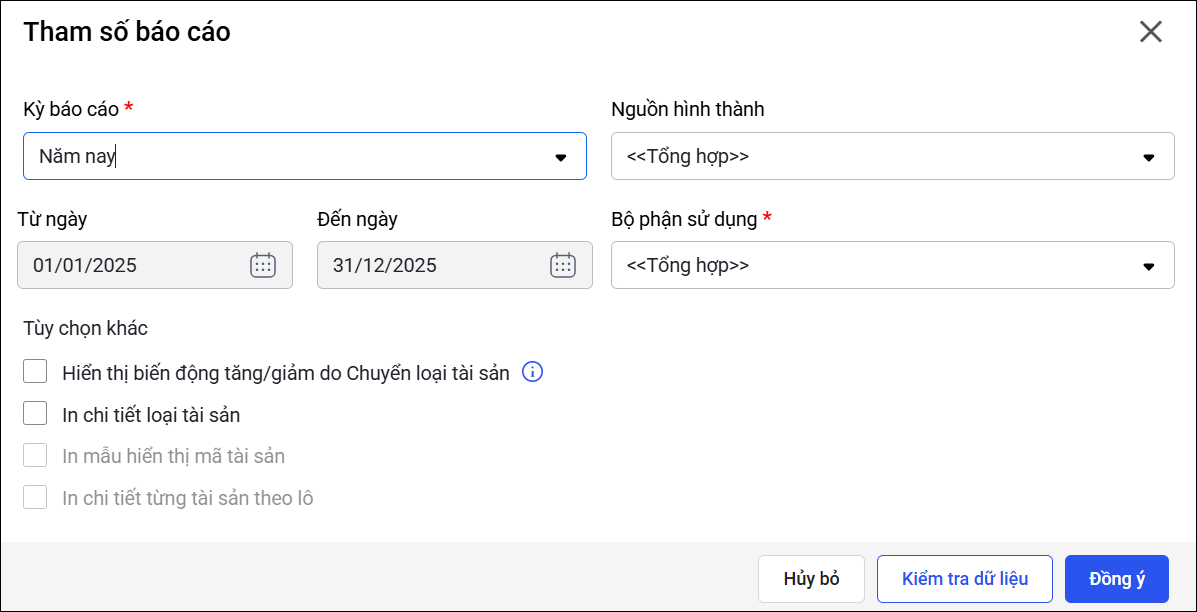Close the Tham số báo cáo dialog
The height and width of the screenshot is (612, 1197).
point(1150,32)
